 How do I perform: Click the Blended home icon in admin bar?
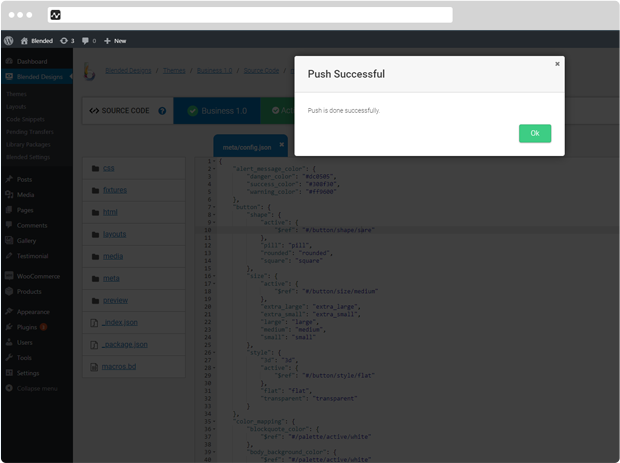pyautogui.click(x=24, y=41)
